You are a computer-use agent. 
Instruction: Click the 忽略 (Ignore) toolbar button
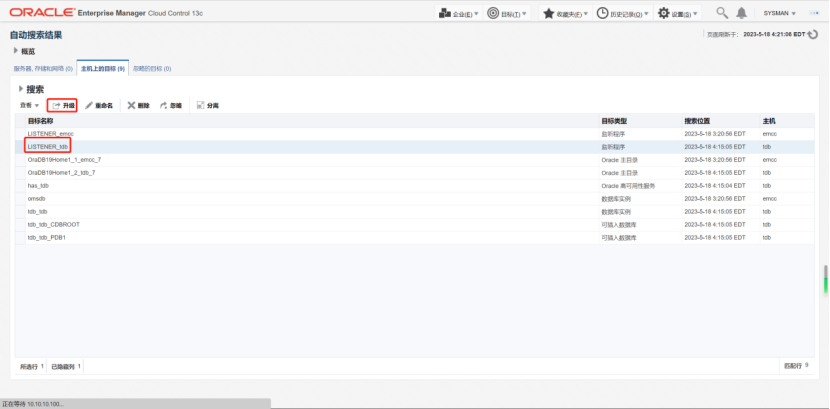point(170,105)
